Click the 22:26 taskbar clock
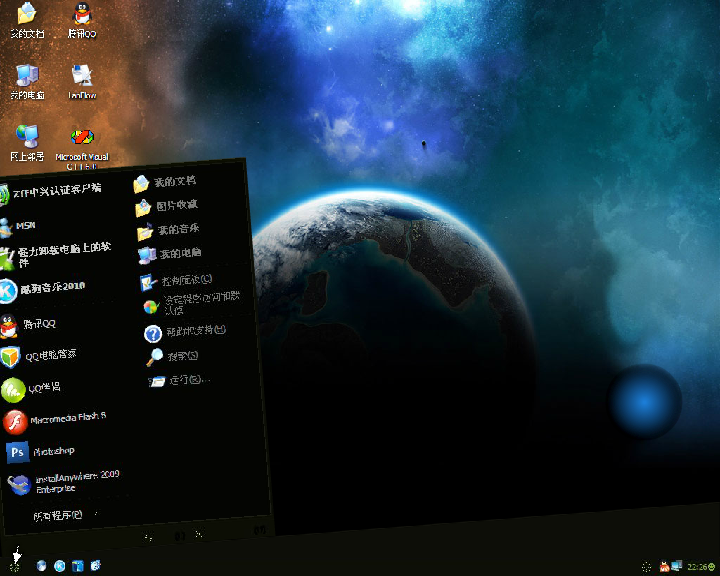This screenshot has width=720, height=576. point(697,567)
